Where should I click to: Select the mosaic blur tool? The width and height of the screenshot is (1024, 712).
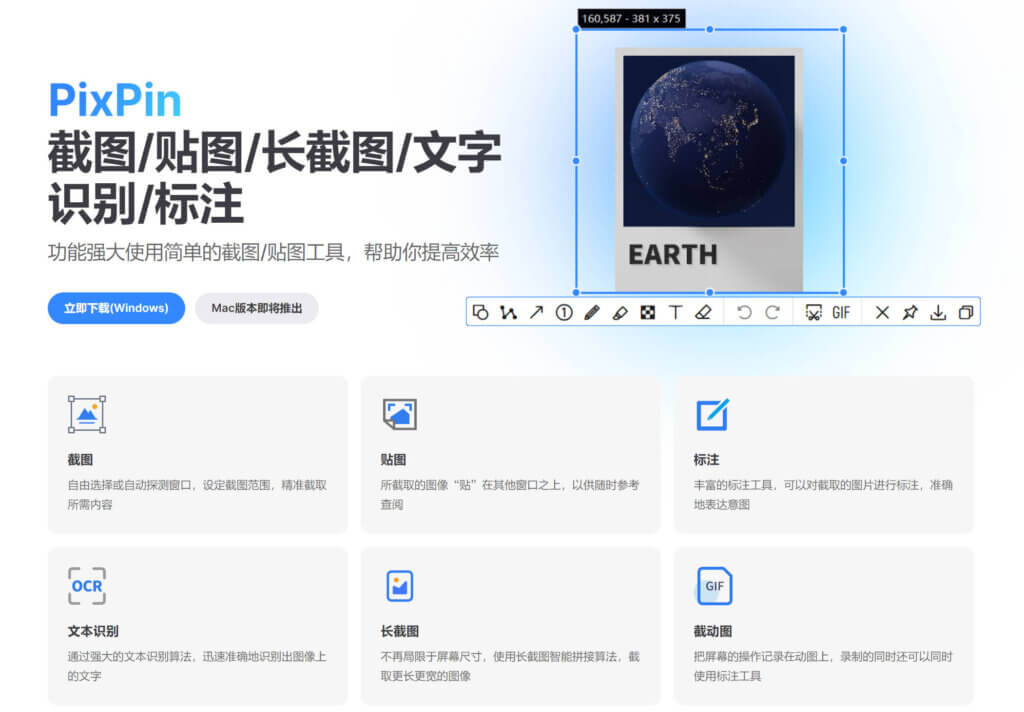647,312
